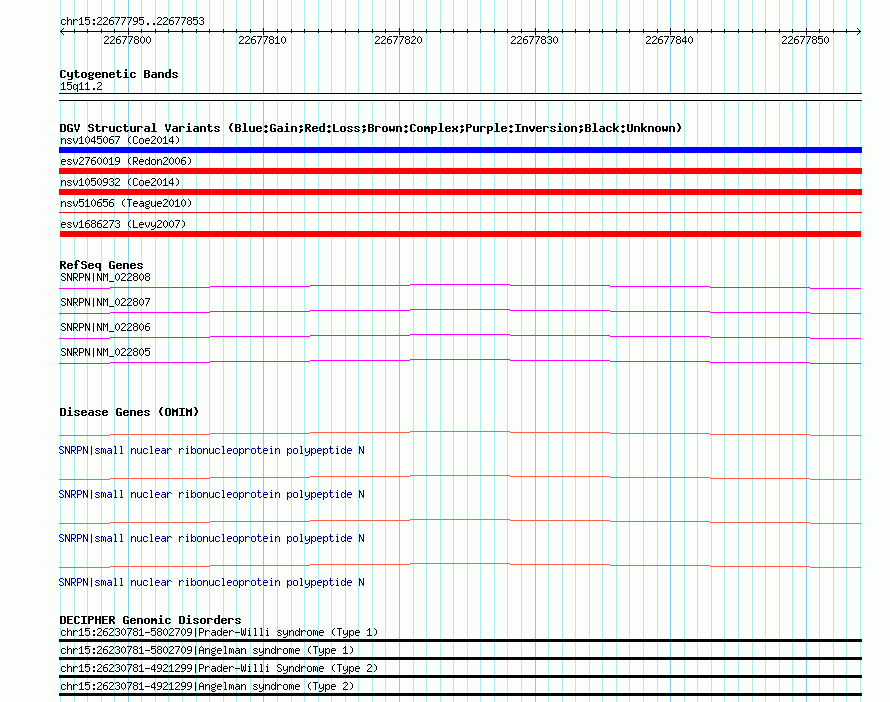The width and height of the screenshot is (890, 702).
Task: Select transcript SNRPN|NM_022805
Action: point(105,352)
